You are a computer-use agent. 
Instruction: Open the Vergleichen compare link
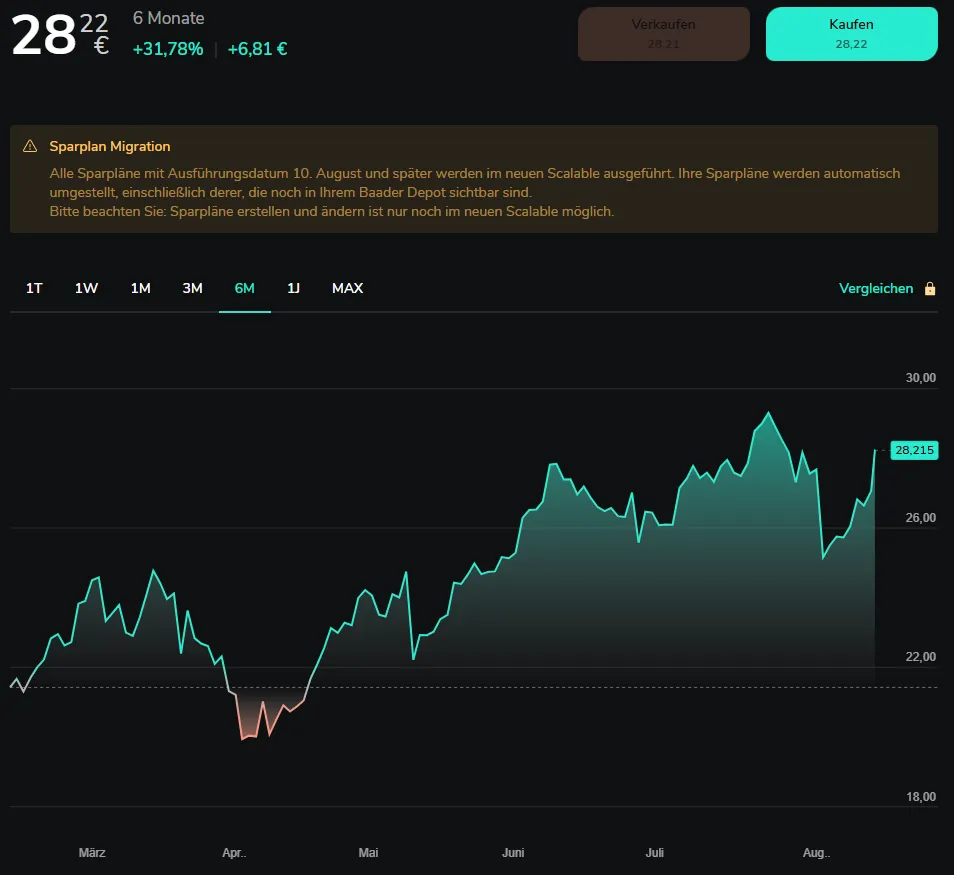point(876,288)
